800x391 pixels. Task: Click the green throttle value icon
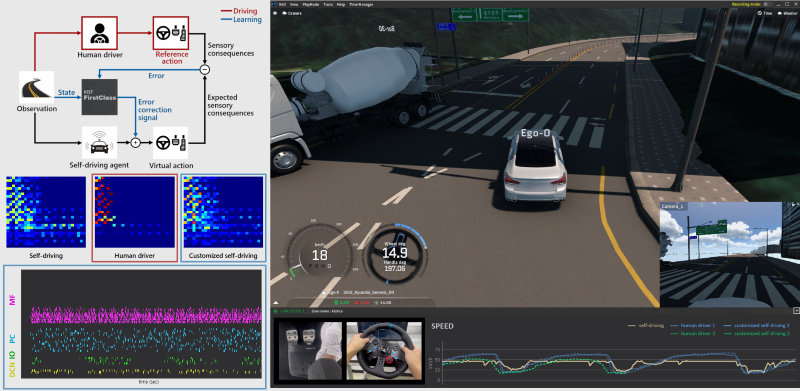pos(336,302)
